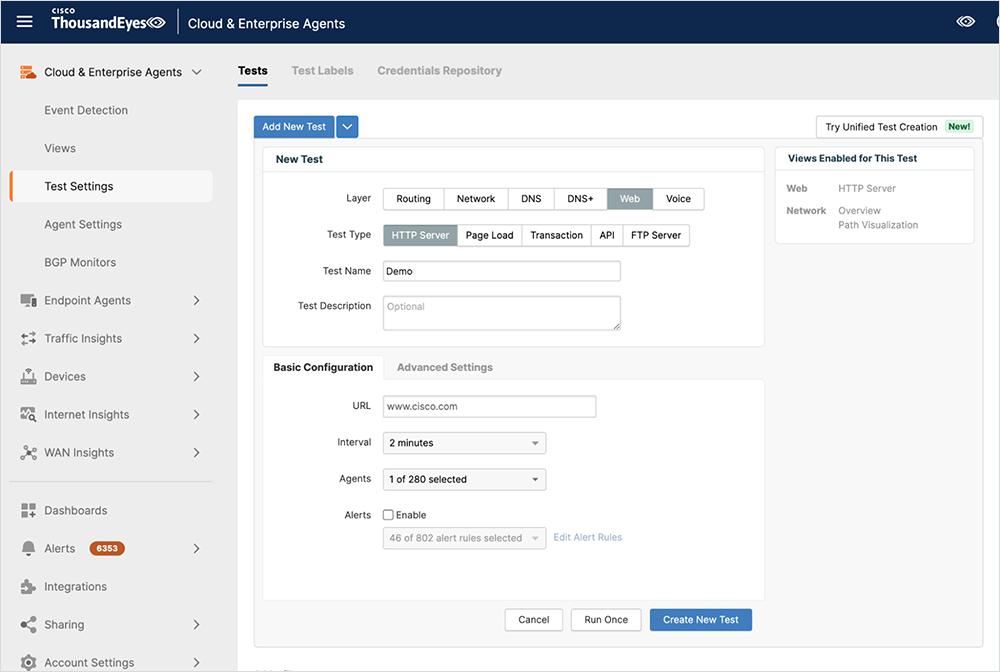Click the Devices sidebar icon
The height and width of the screenshot is (672, 1000).
click(28, 377)
